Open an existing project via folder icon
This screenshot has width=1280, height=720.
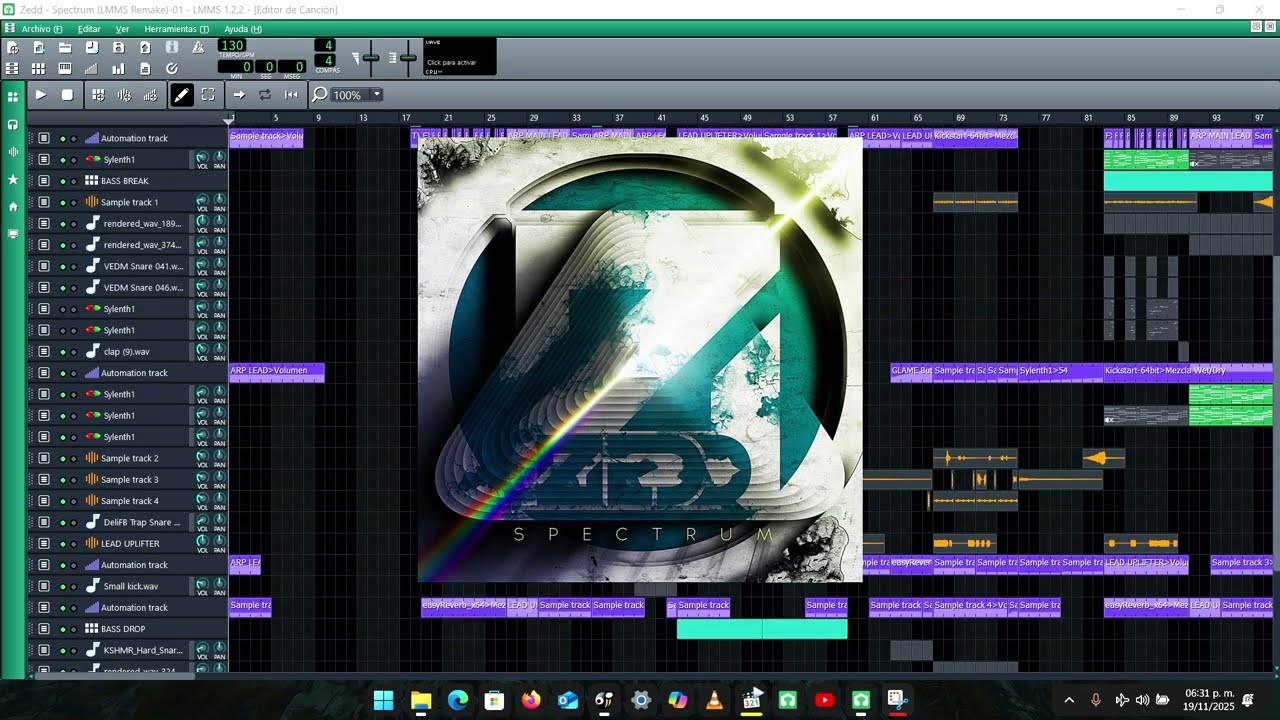(x=65, y=47)
